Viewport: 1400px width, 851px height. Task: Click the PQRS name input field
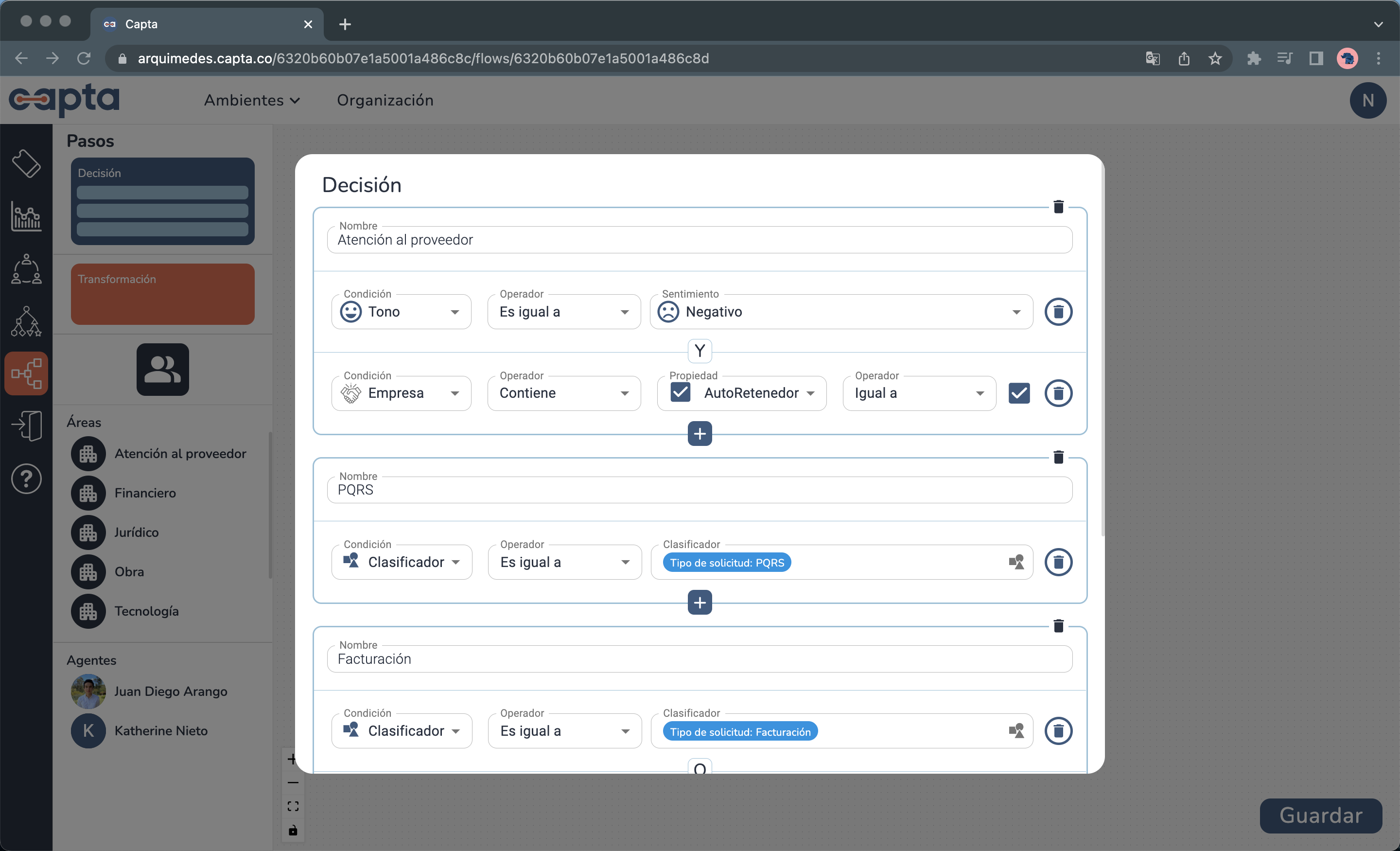[x=699, y=490]
